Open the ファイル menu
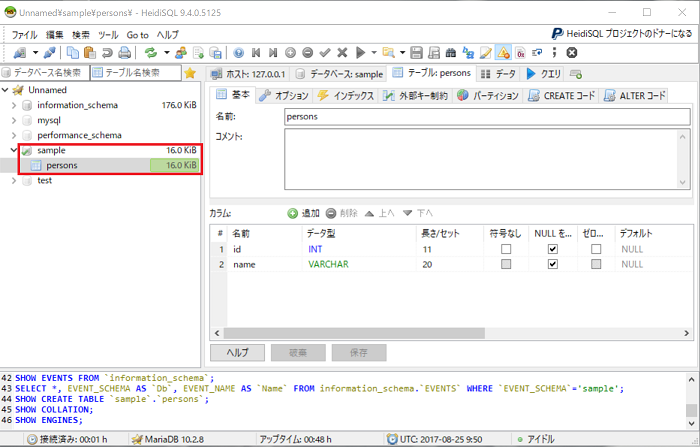 (x=24, y=35)
